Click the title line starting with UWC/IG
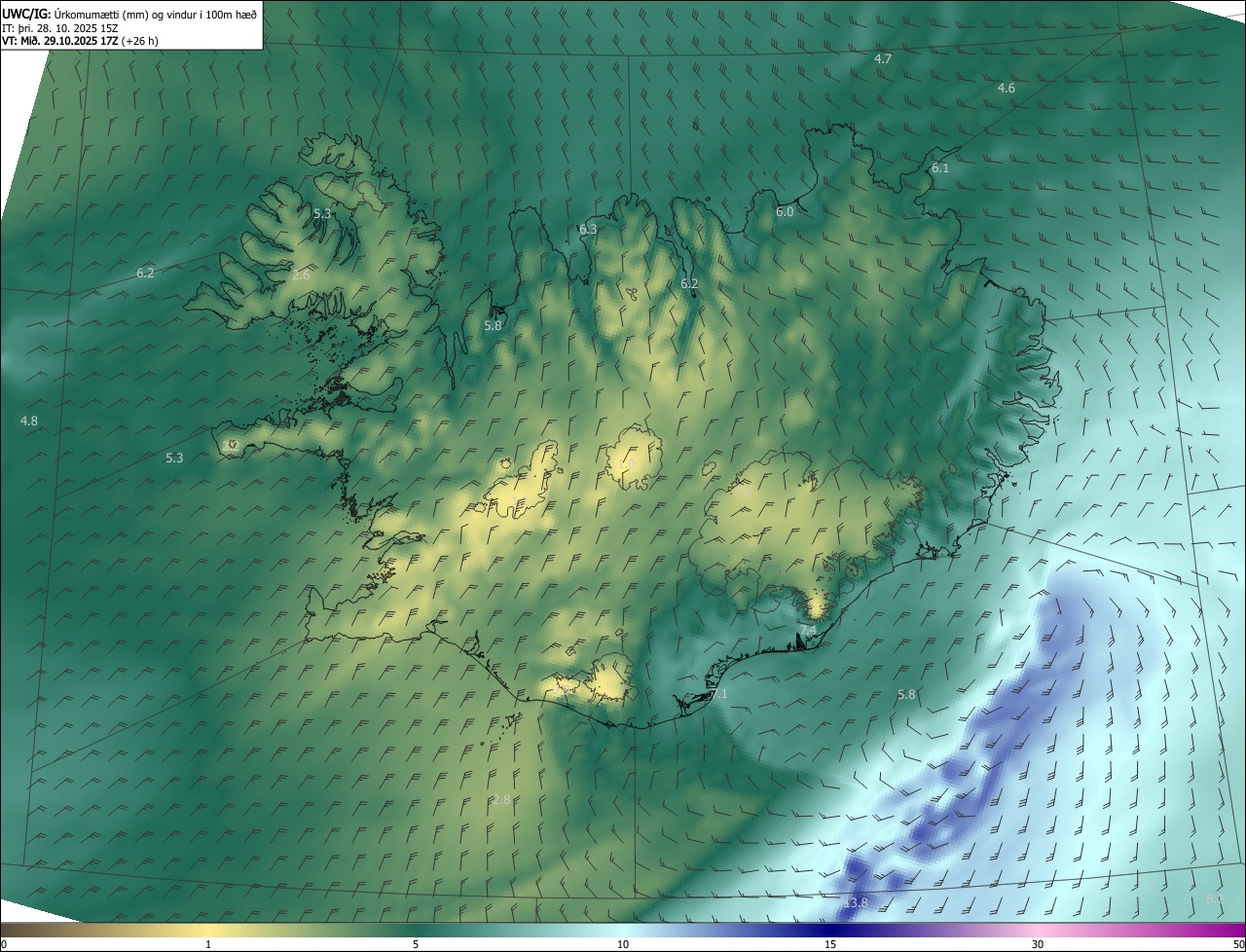This screenshot has width=1246, height=952. [x=129, y=14]
